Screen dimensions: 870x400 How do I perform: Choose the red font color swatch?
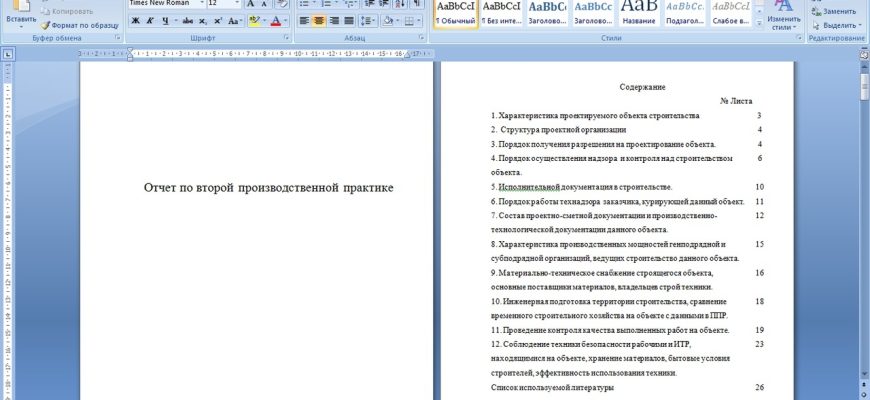pos(276,20)
